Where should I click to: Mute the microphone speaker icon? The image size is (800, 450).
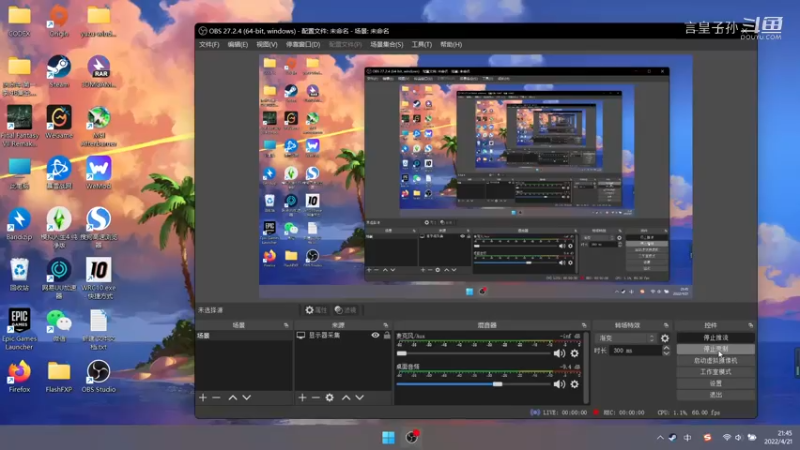point(559,353)
